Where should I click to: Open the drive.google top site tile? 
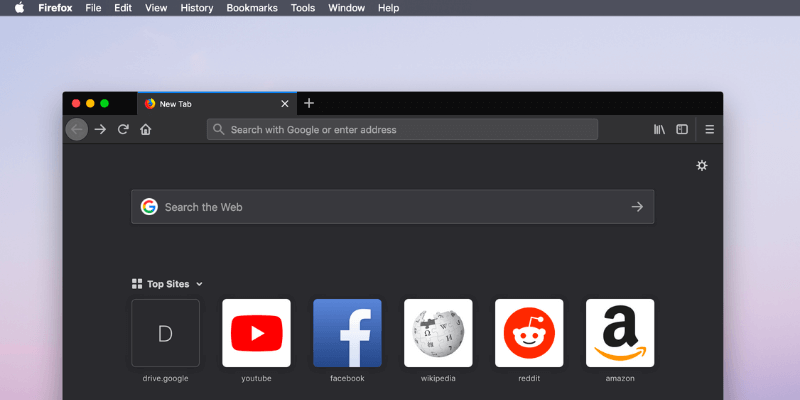coord(165,333)
